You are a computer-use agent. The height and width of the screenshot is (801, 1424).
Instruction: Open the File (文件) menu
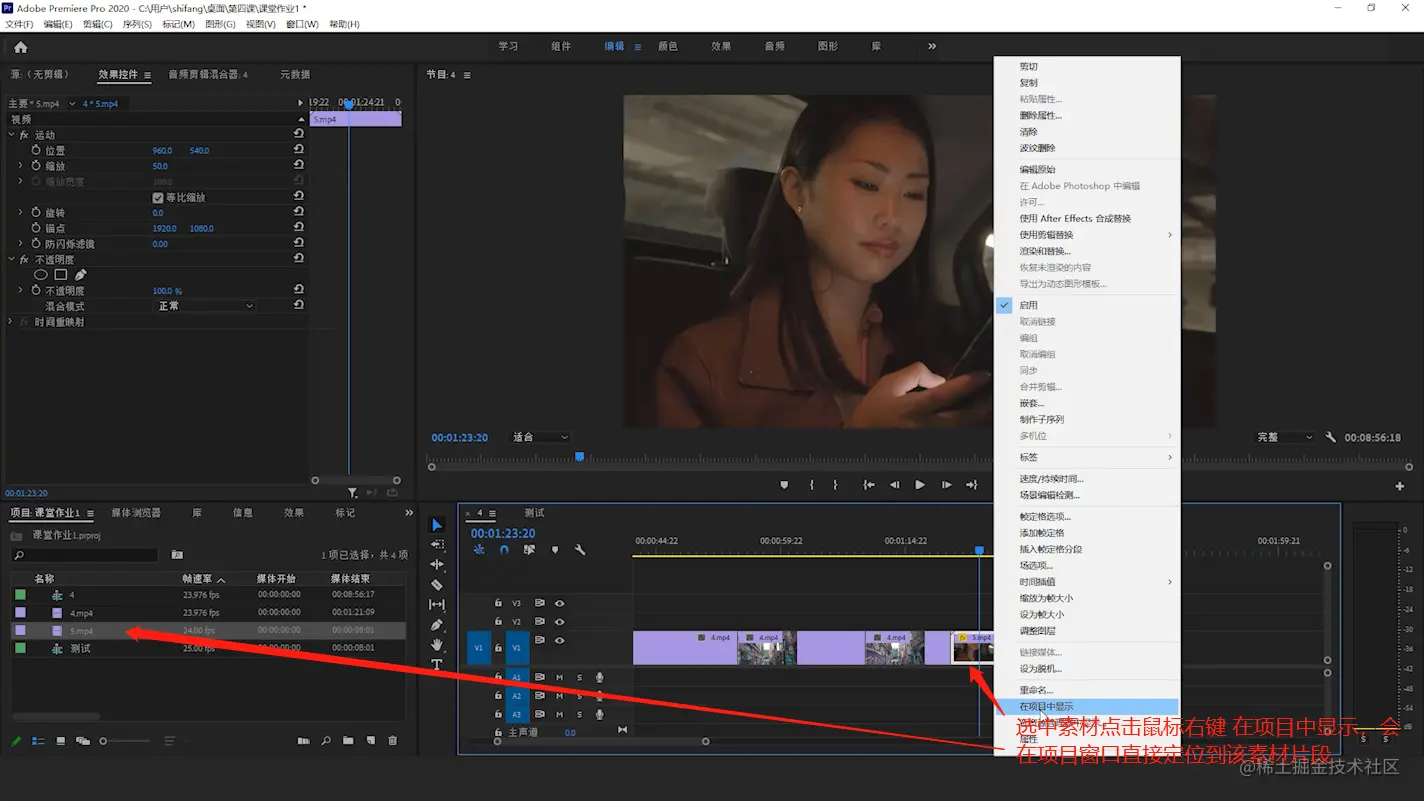pyautogui.click(x=19, y=24)
